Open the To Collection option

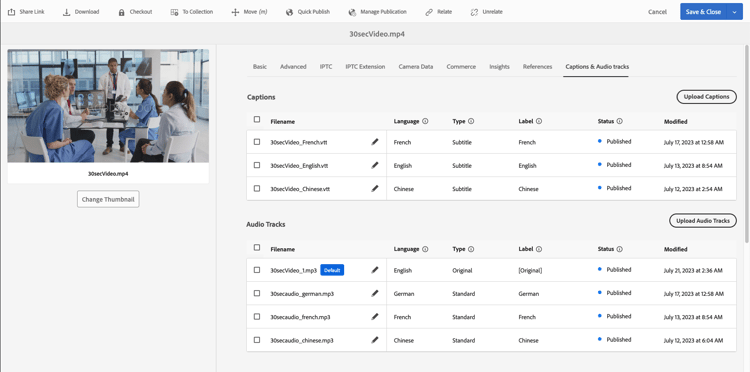coord(192,12)
